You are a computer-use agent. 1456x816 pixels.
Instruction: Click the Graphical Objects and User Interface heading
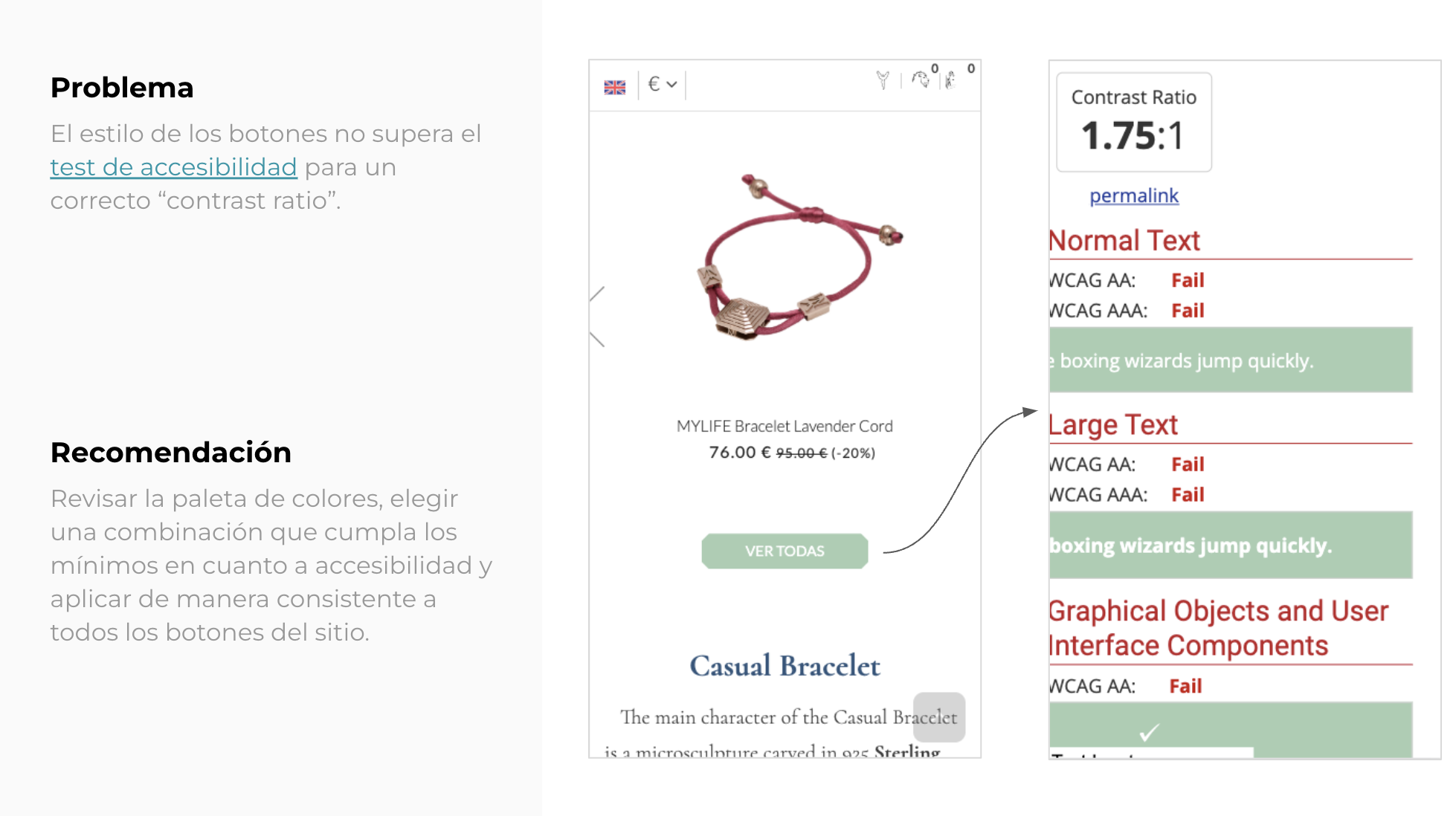(1218, 628)
